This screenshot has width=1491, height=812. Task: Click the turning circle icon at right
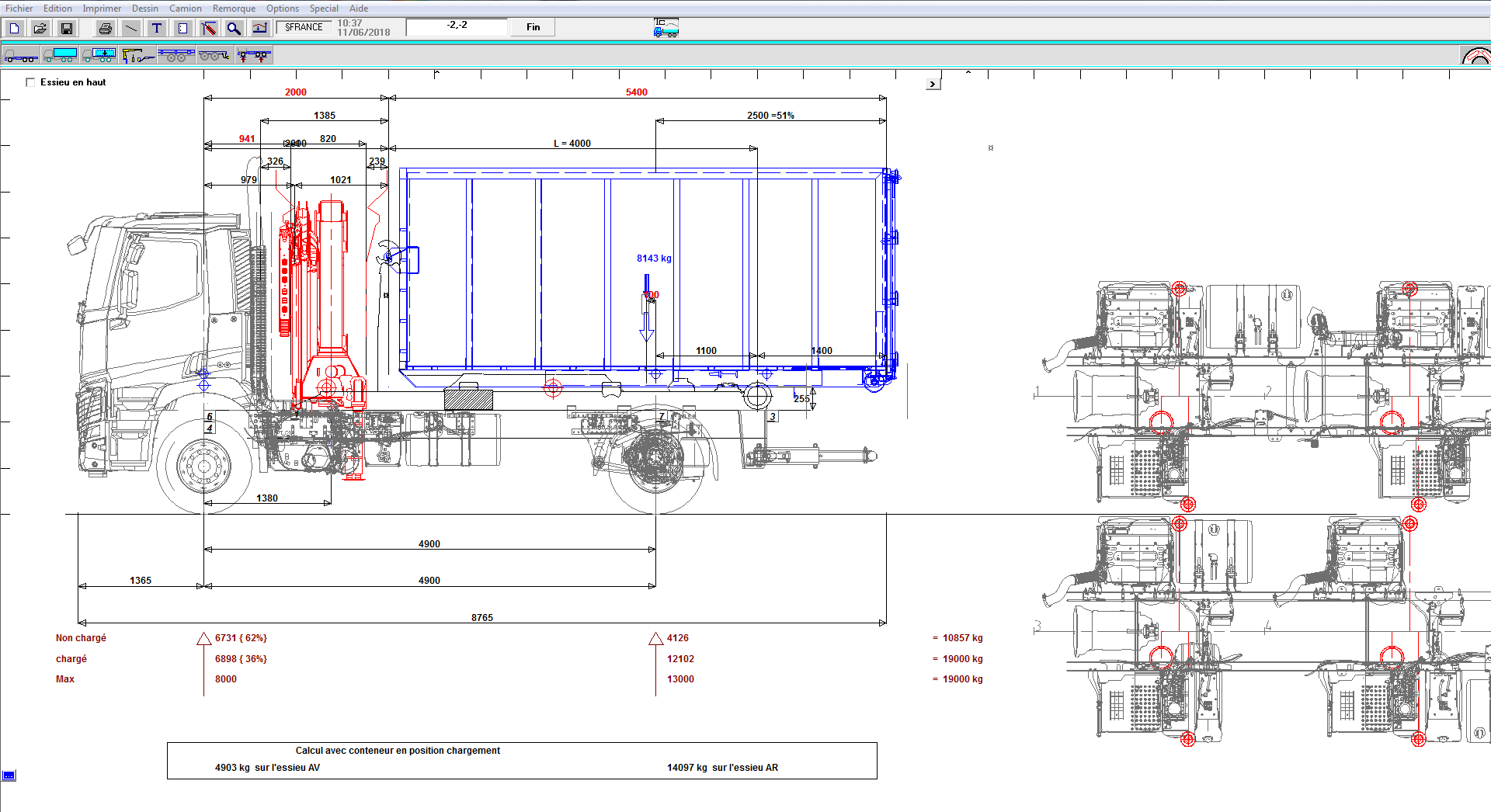pos(1475,56)
